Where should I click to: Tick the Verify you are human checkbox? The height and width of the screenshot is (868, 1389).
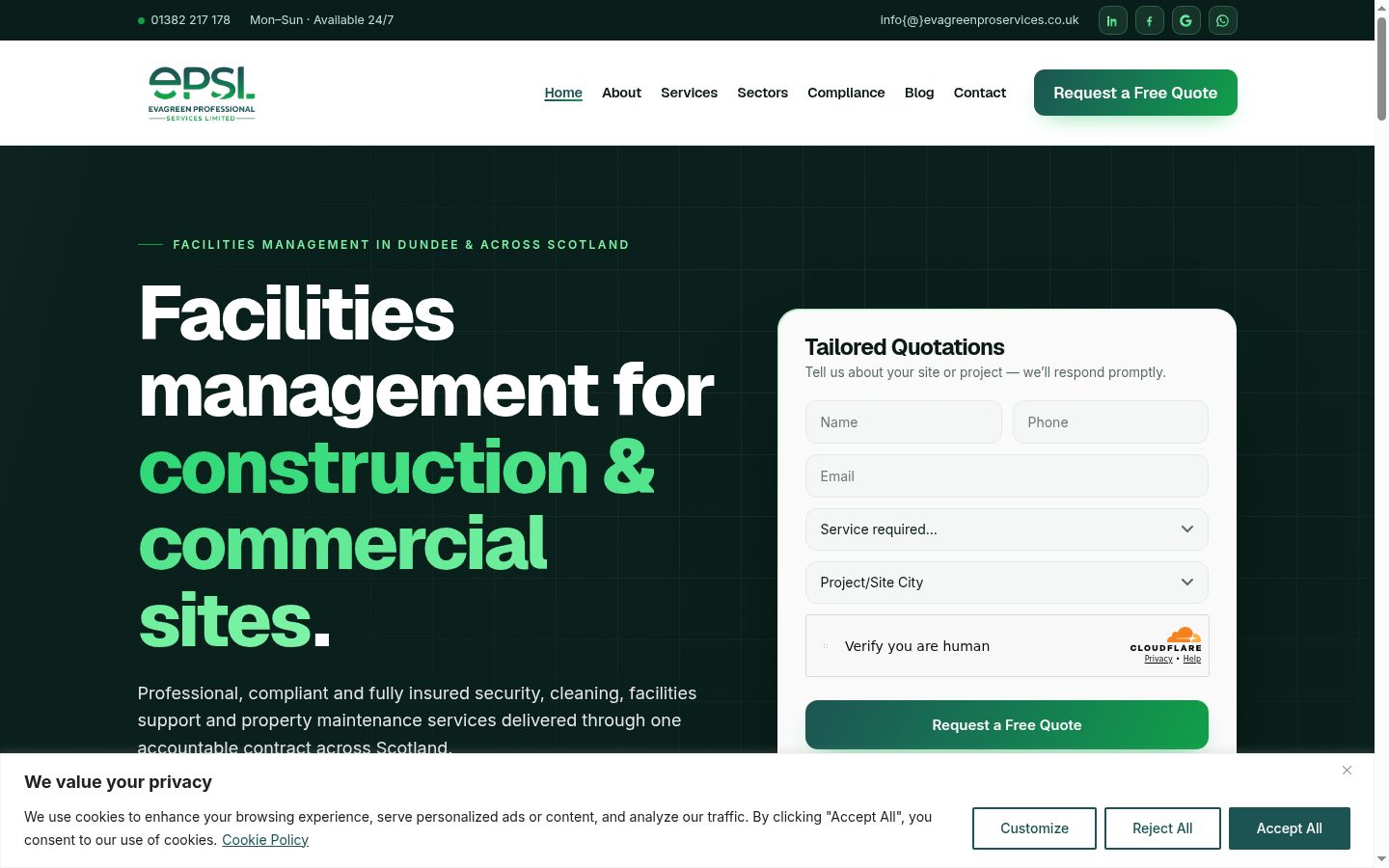826,646
